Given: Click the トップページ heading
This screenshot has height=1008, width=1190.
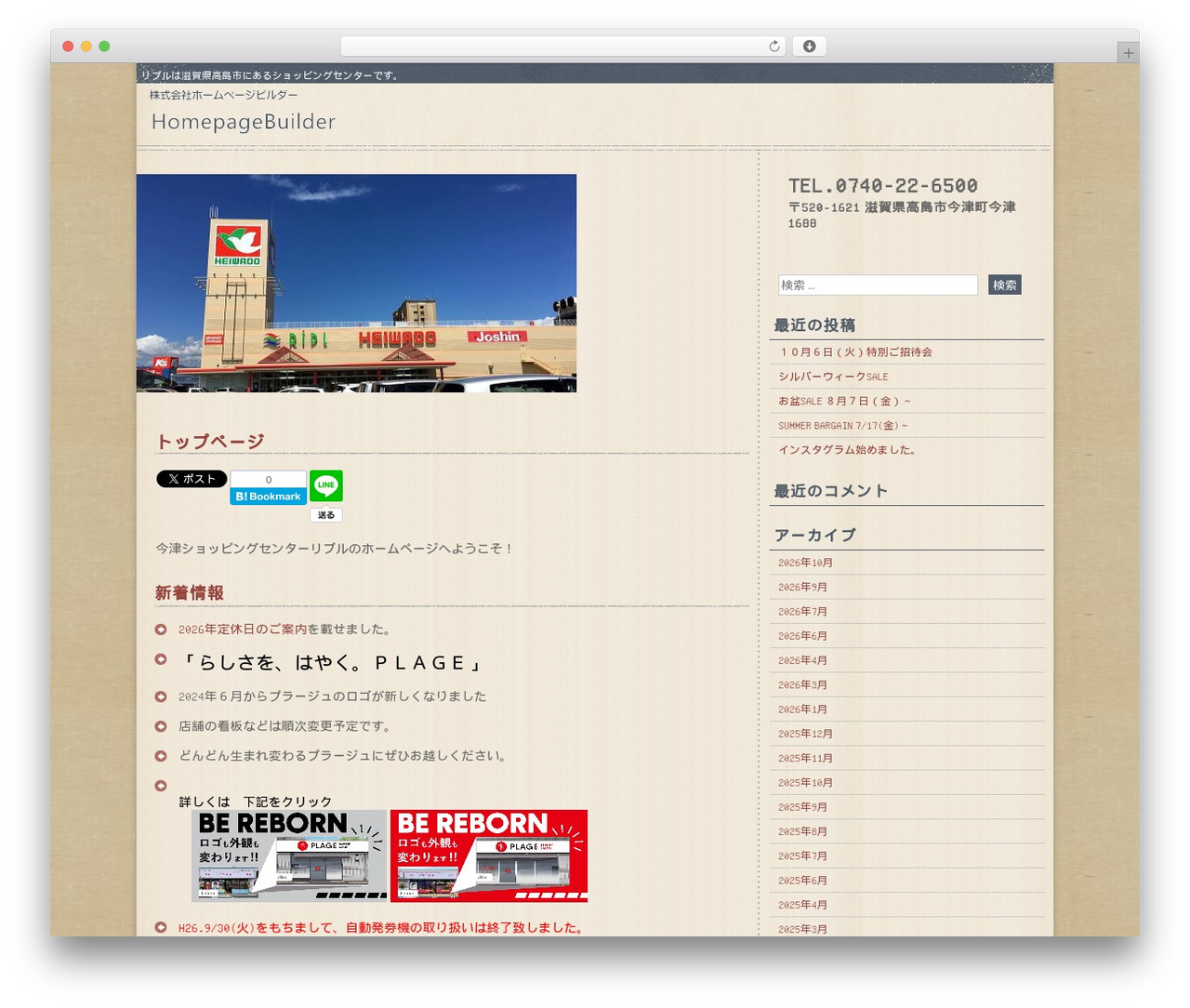Looking at the screenshot, I should pos(210,442).
